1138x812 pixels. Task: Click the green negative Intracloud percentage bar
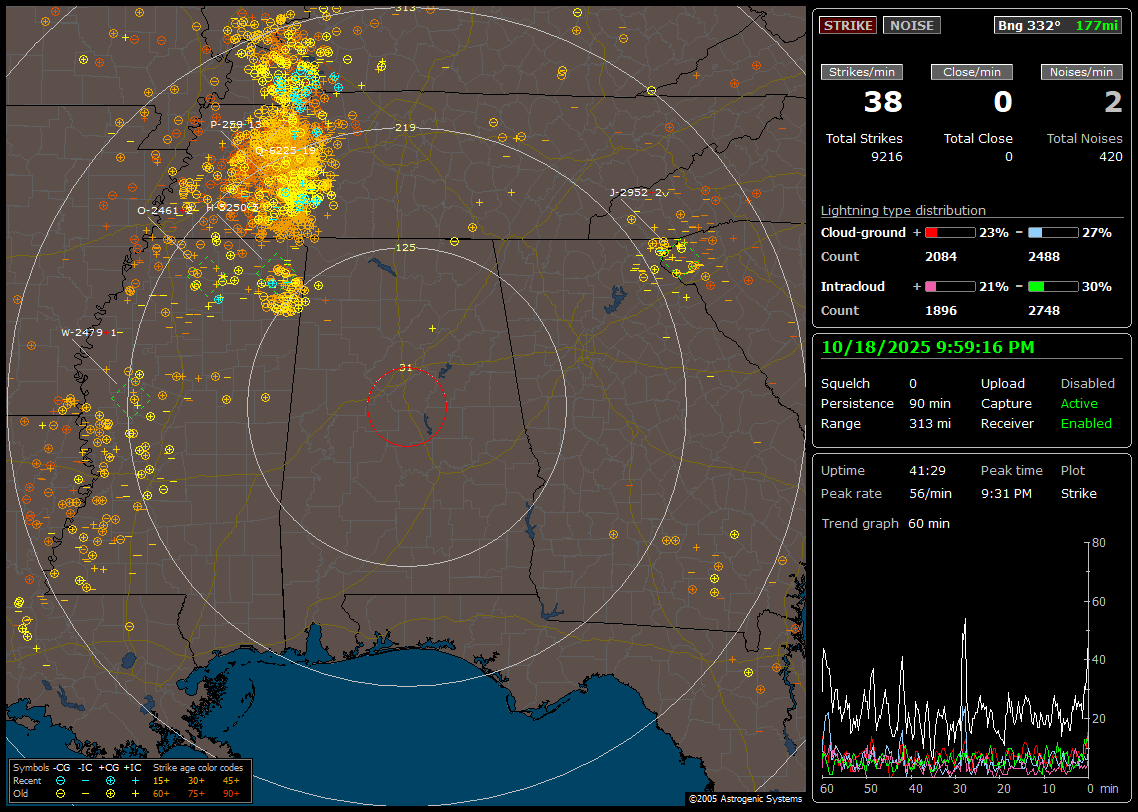pos(1053,286)
